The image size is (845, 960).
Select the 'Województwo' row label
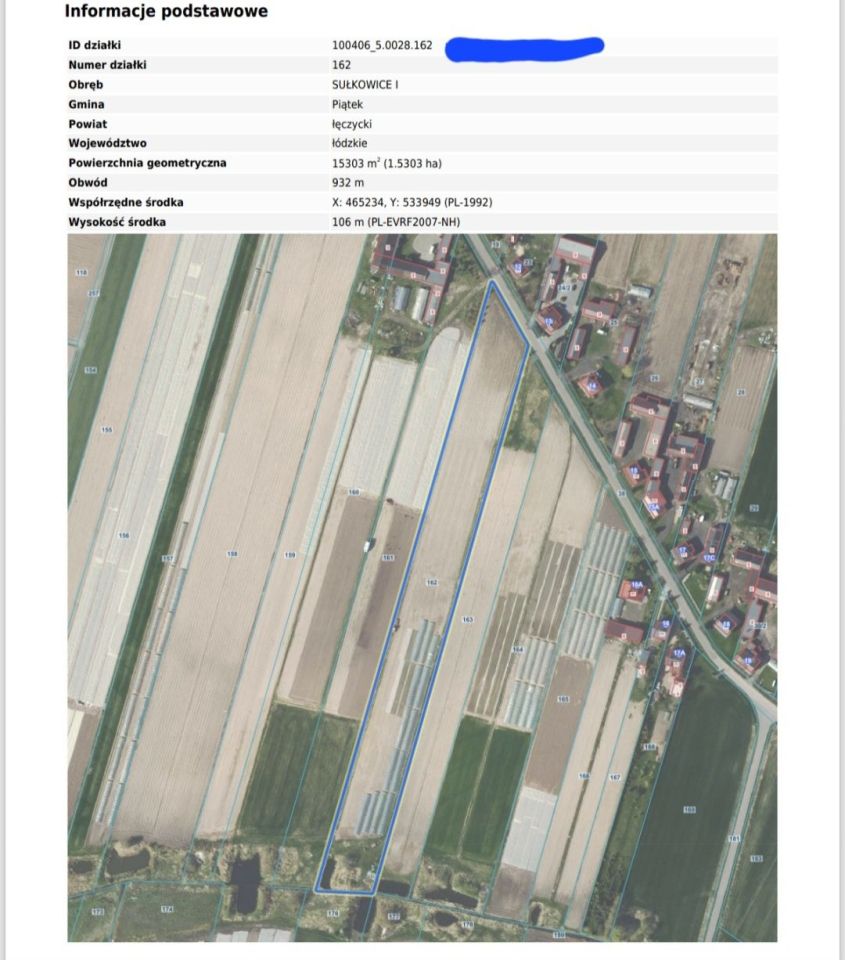tap(108, 143)
